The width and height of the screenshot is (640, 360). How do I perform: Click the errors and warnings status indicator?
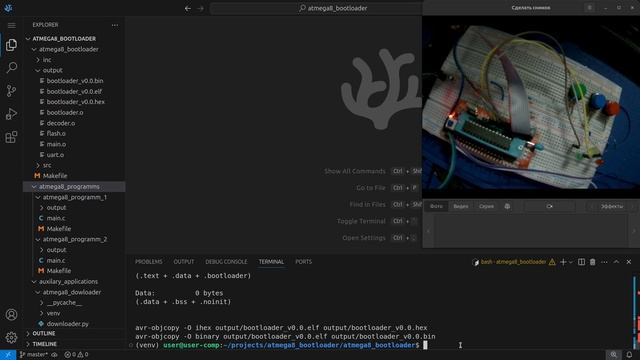pos(76,355)
